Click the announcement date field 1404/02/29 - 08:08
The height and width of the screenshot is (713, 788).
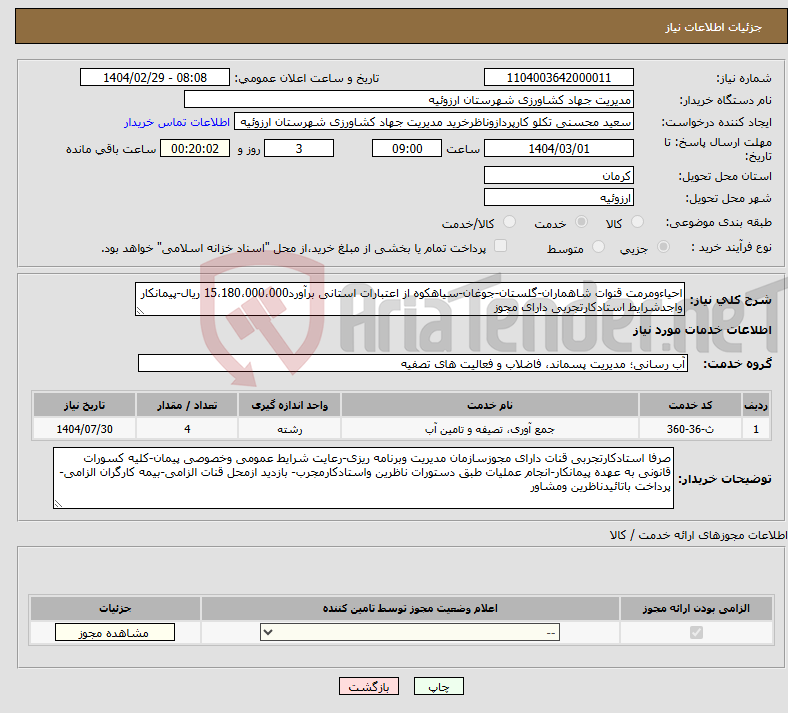click(x=155, y=77)
